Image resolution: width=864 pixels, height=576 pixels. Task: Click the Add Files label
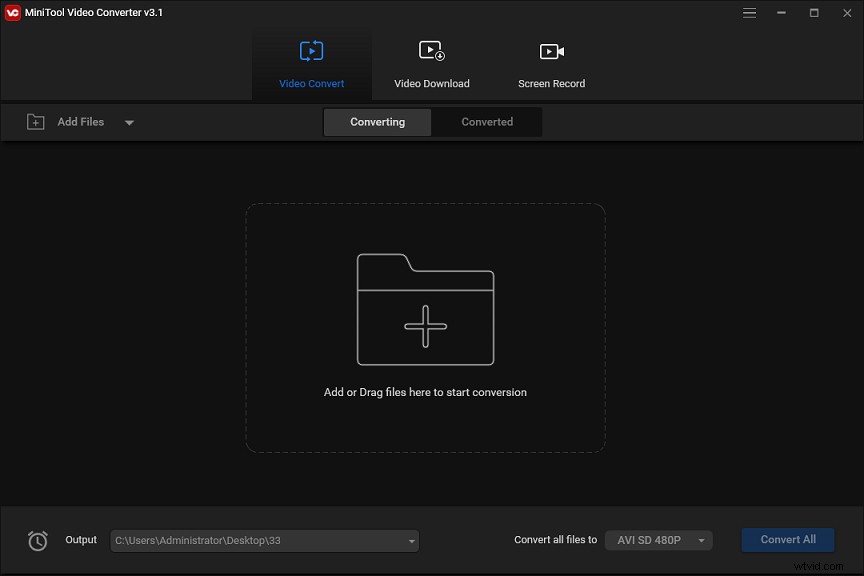[82, 121]
